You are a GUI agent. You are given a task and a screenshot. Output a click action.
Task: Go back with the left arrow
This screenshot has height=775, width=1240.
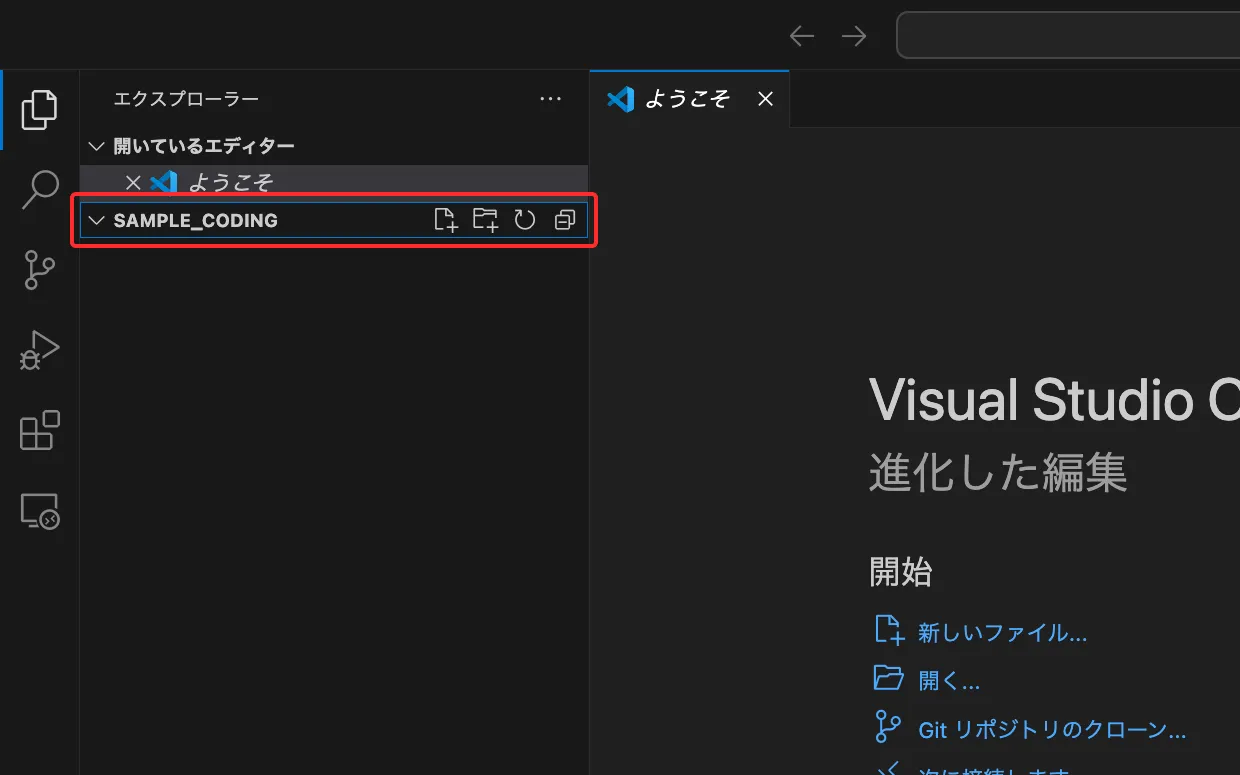[801, 36]
